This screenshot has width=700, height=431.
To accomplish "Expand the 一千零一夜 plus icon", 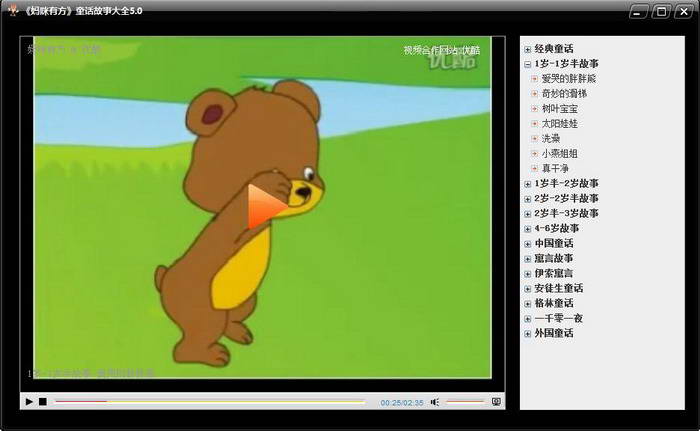I will click(527, 319).
